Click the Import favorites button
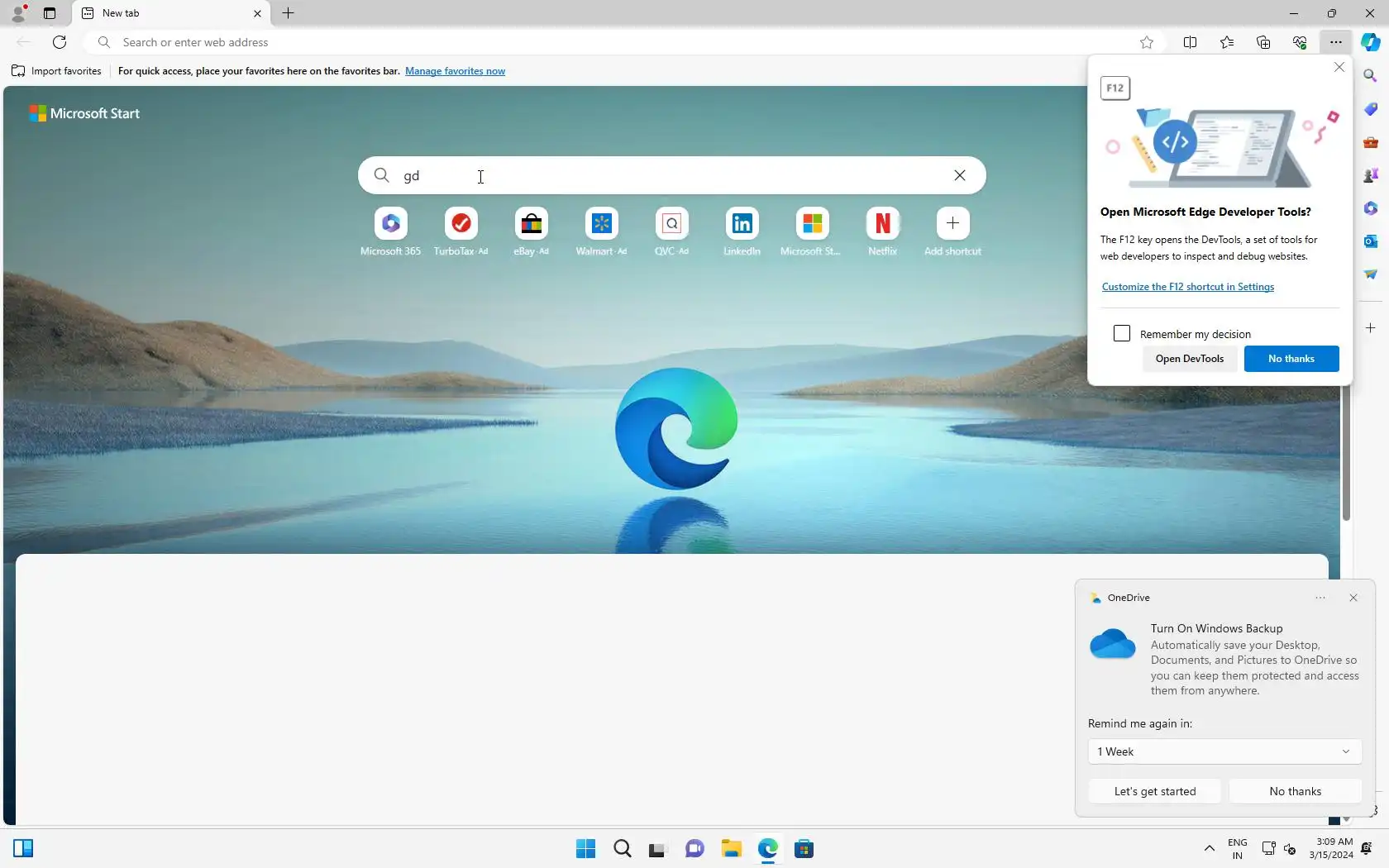The width and height of the screenshot is (1389, 868). tap(56, 71)
